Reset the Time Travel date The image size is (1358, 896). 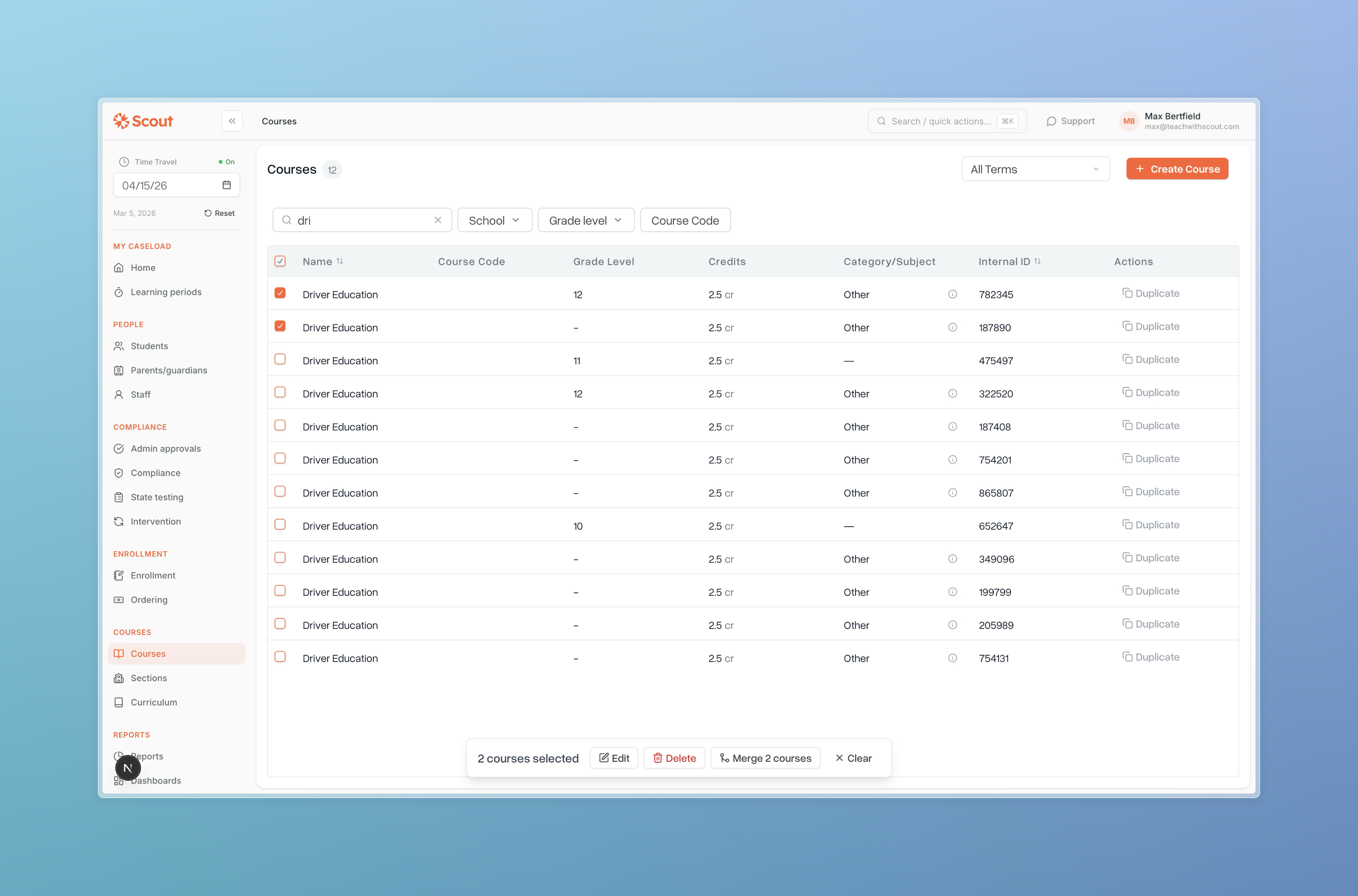click(x=219, y=213)
